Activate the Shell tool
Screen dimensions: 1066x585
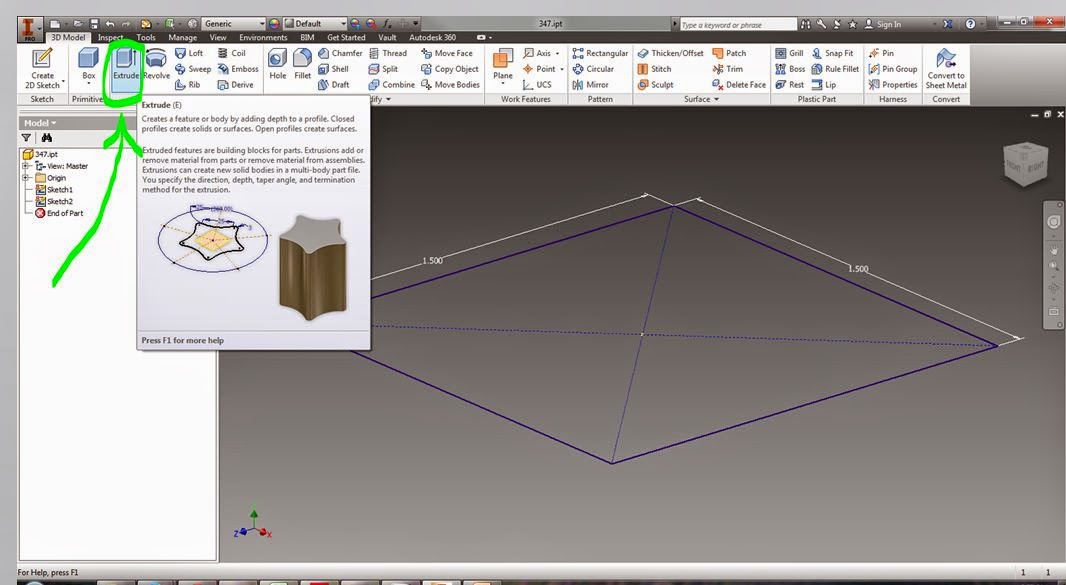tap(338, 68)
